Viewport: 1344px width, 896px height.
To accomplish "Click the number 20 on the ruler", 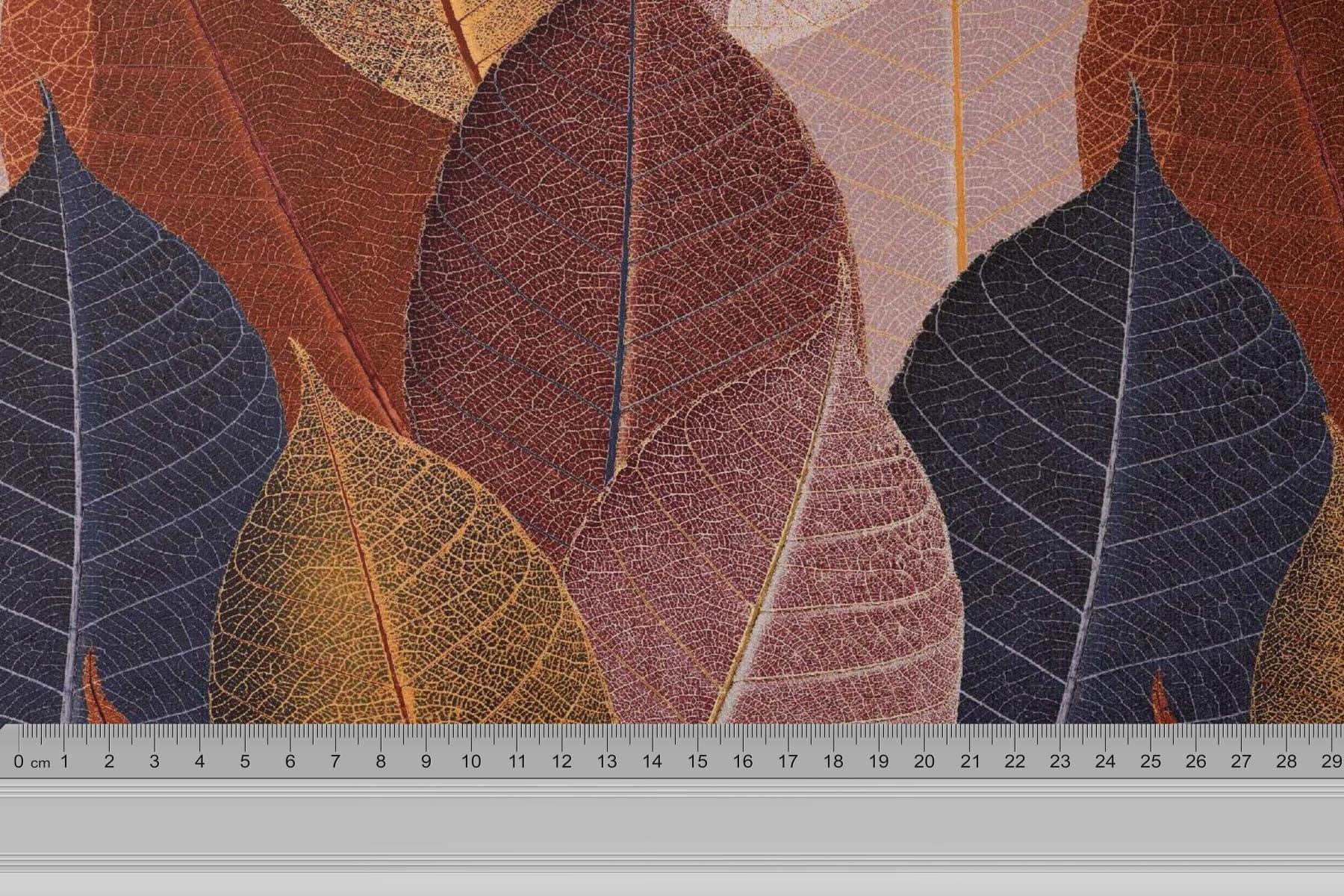I will click(924, 762).
